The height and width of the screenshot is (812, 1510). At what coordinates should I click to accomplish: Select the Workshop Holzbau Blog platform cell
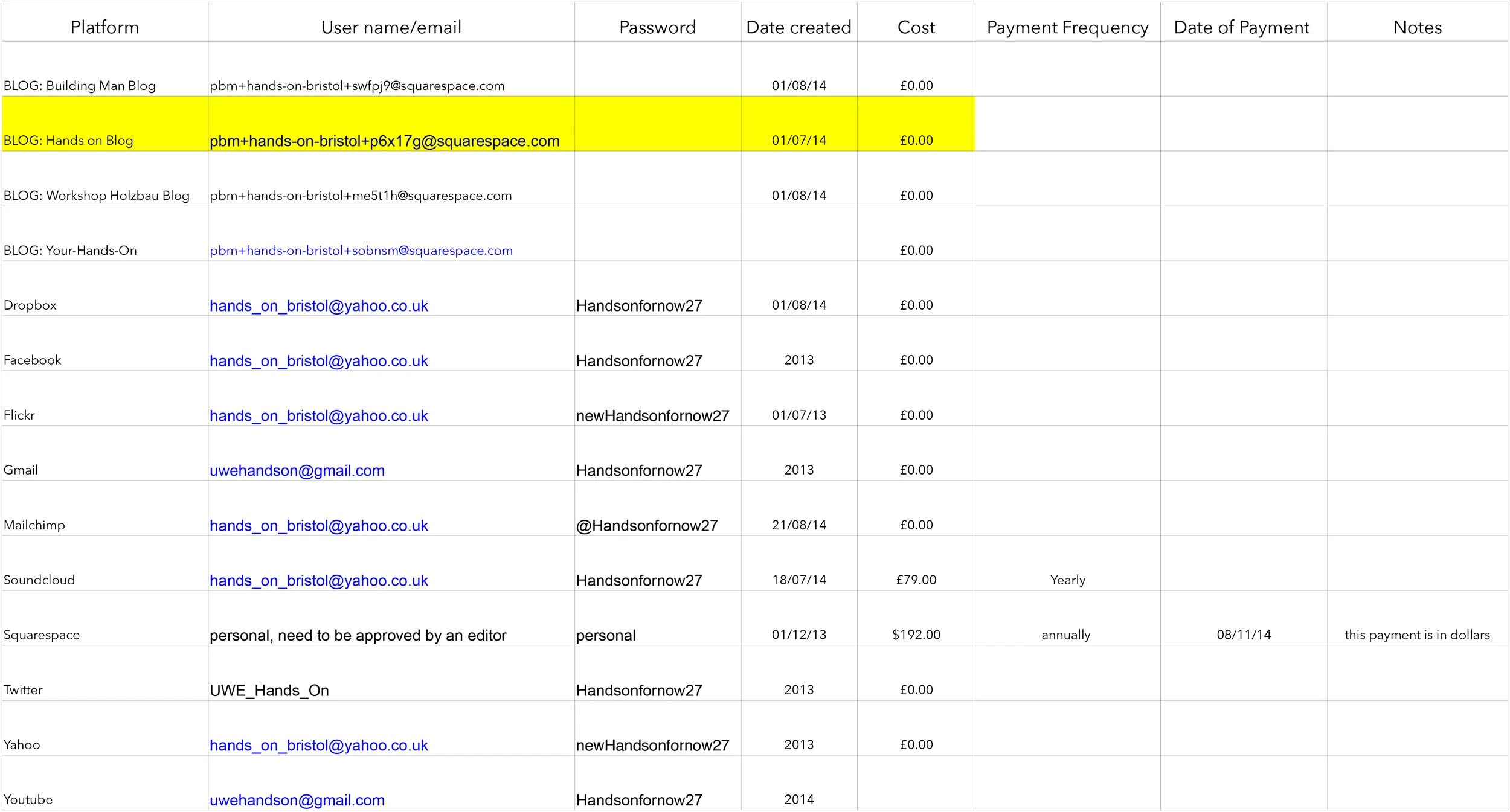pos(97,196)
